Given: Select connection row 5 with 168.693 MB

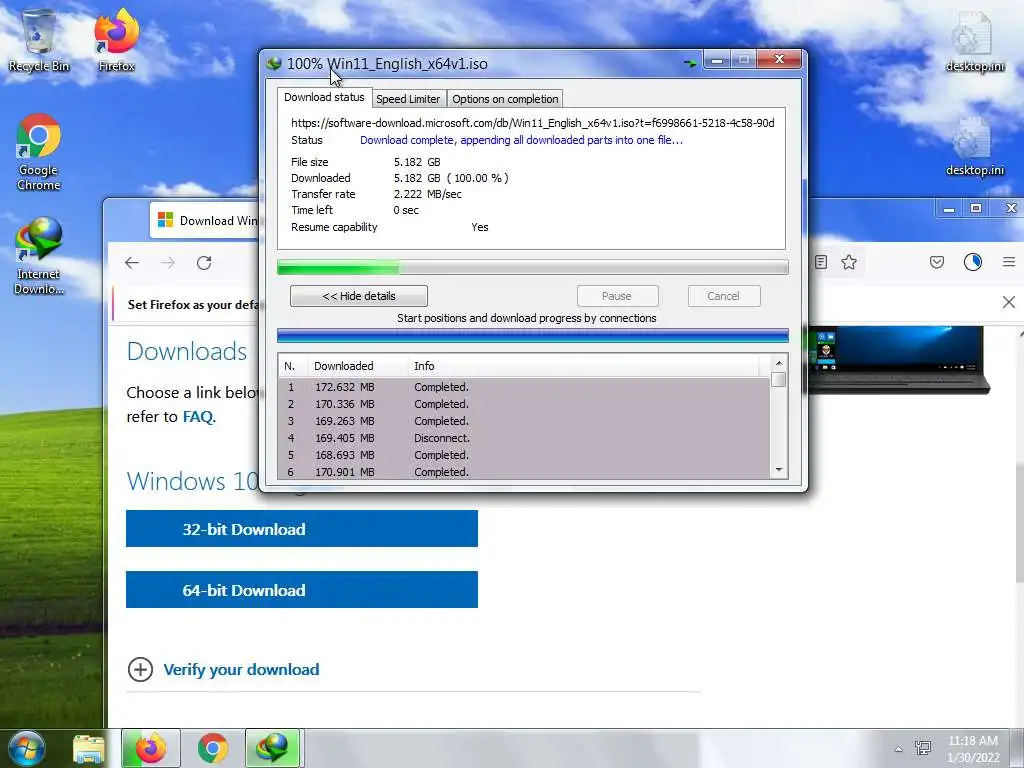Looking at the screenshot, I should [x=524, y=455].
